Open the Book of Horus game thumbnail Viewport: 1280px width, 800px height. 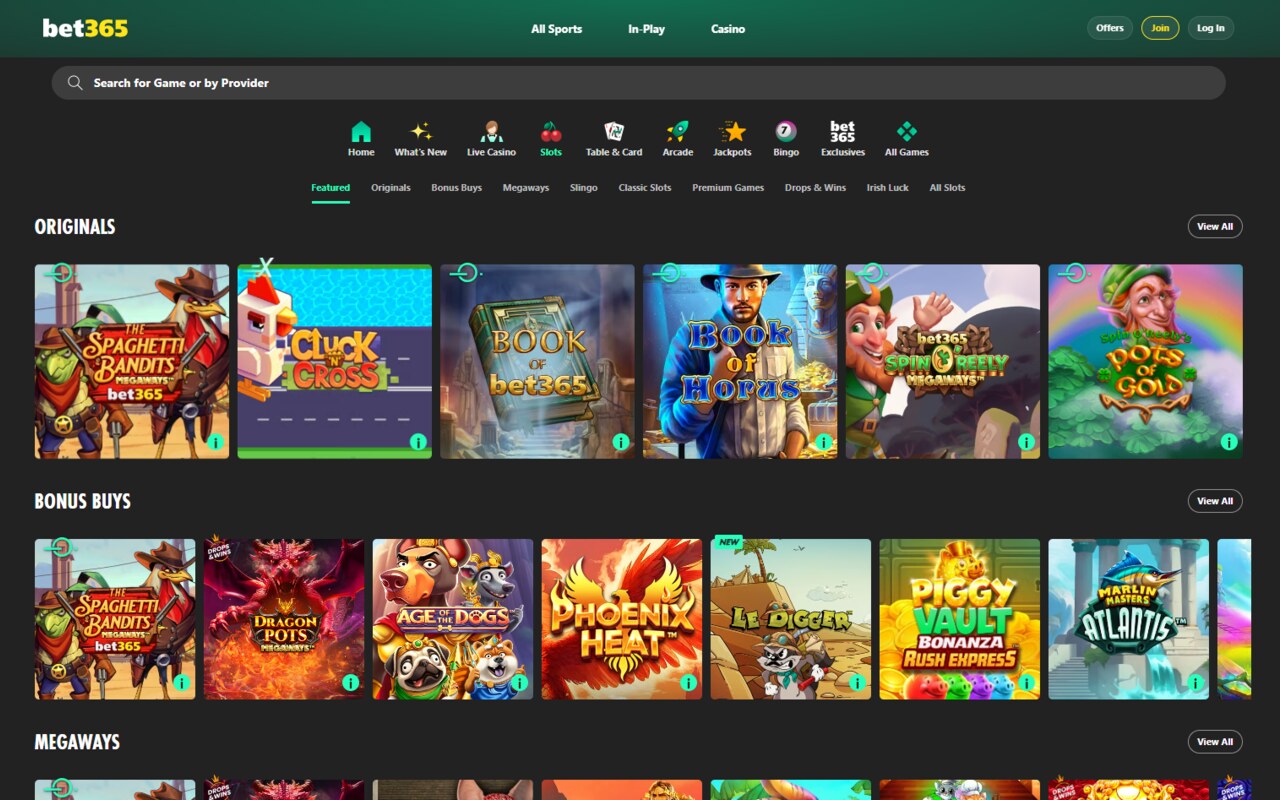740,361
